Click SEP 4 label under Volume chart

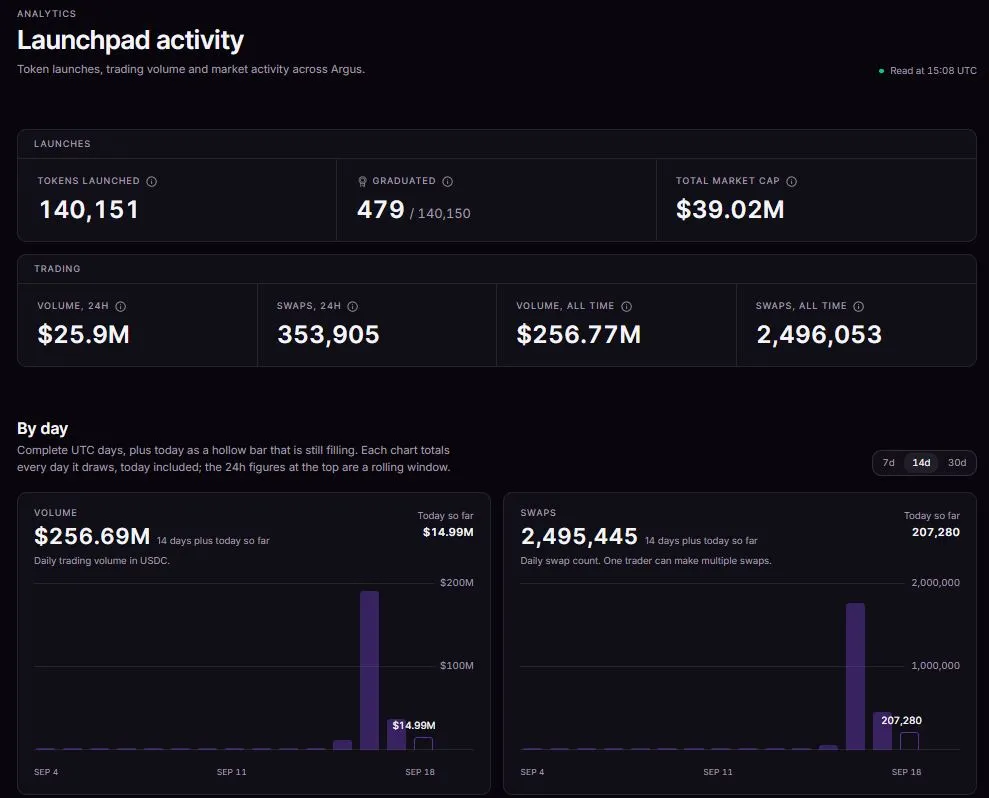pyautogui.click(x=46, y=772)
